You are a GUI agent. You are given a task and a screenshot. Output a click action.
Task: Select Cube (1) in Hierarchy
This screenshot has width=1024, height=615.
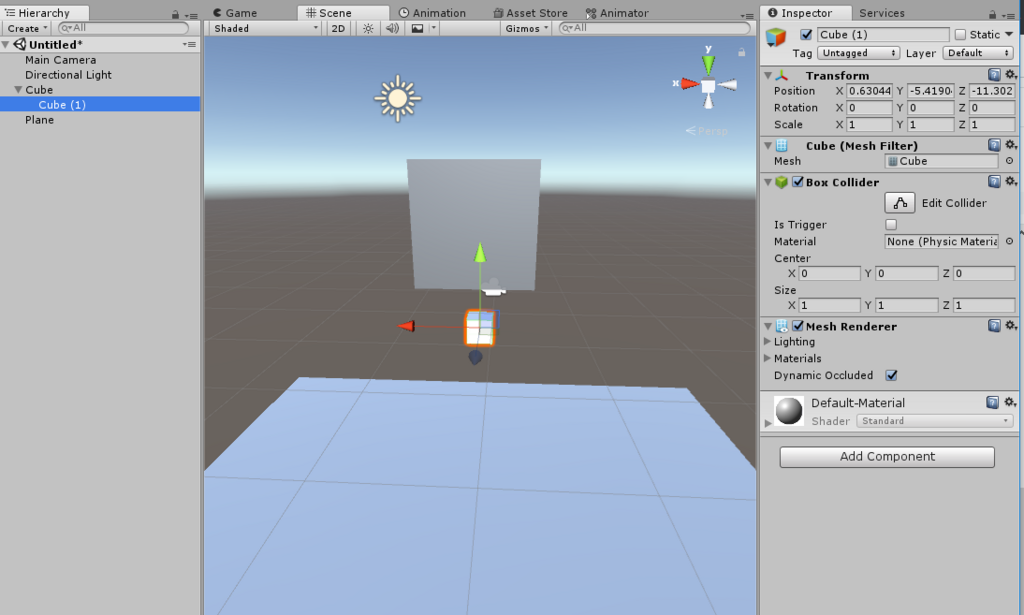[x=62, y=104]
